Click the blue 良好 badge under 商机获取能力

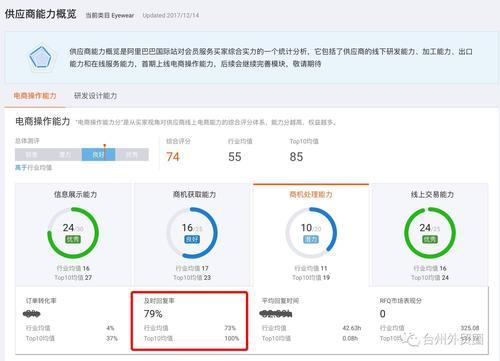click(x=192, y=239)
